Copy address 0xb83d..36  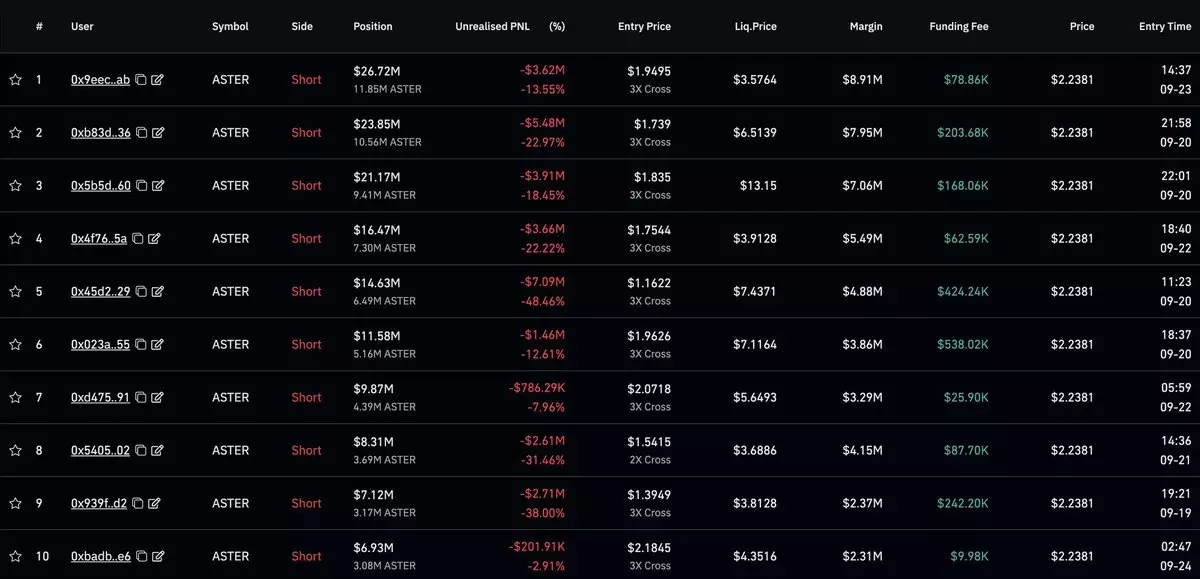[142, 133]
